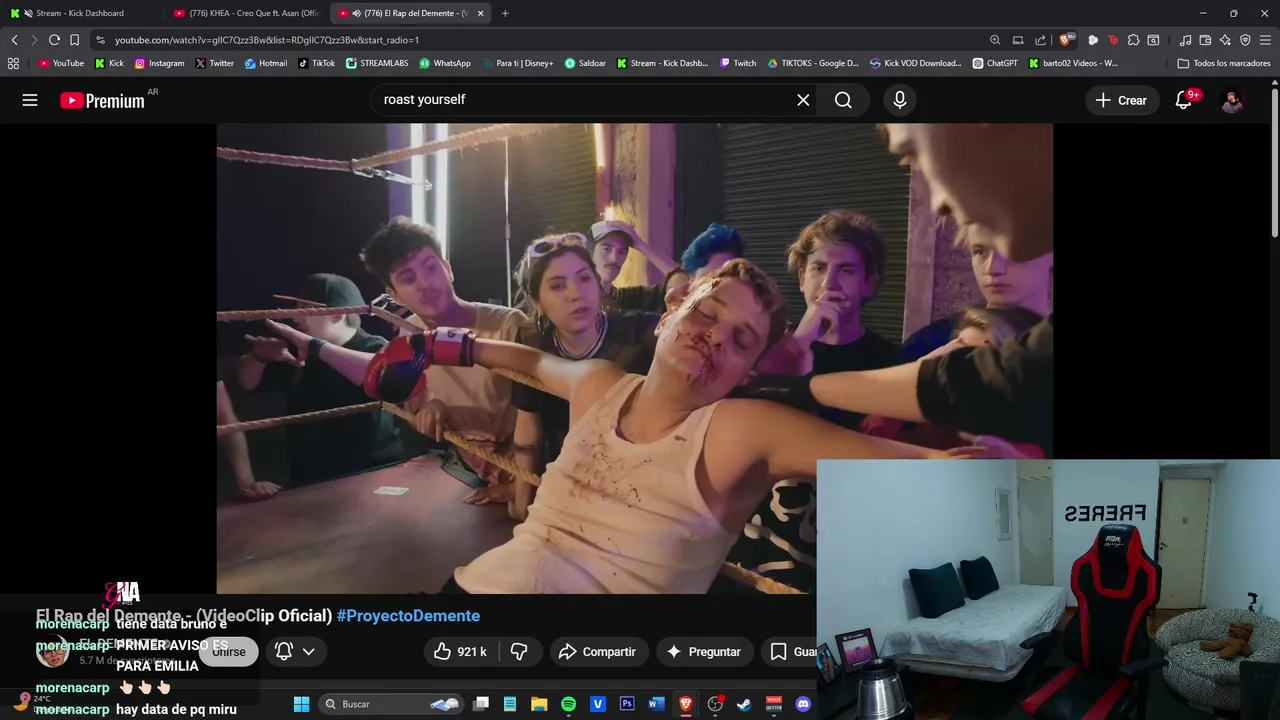Open Word from the taskbar

(656, 704)
